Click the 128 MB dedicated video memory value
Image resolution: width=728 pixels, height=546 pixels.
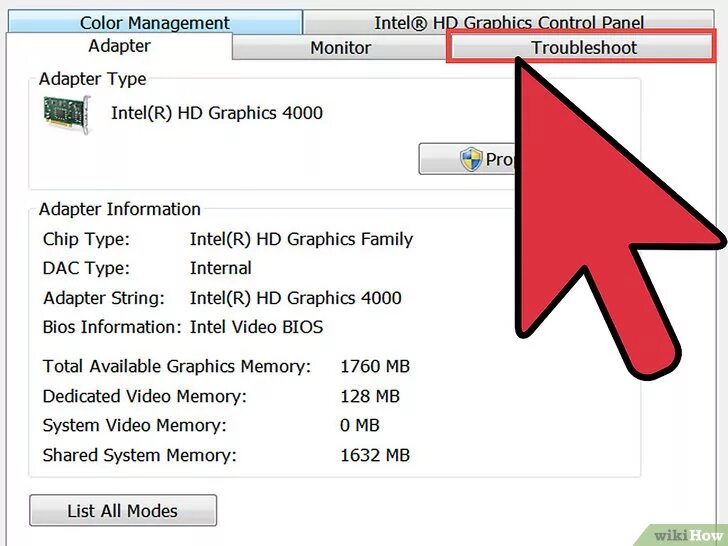click(370, 396)
